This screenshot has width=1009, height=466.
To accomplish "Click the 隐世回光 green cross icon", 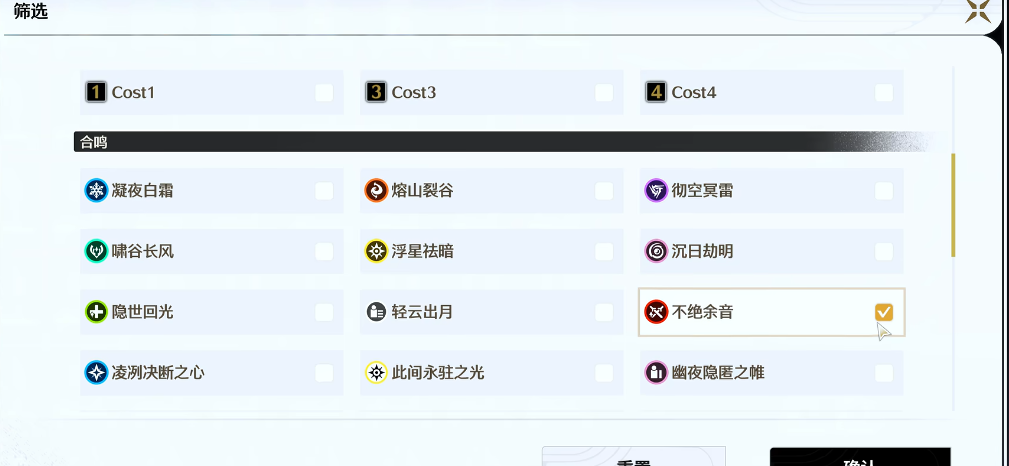I will [96, 312].
